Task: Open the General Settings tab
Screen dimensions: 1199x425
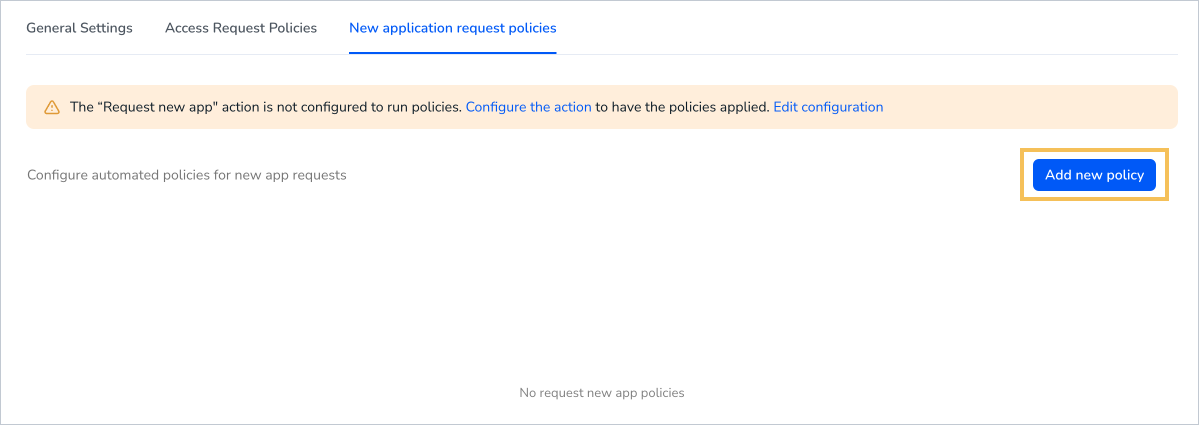Action: pyautogui.click(x=80, y=28)
